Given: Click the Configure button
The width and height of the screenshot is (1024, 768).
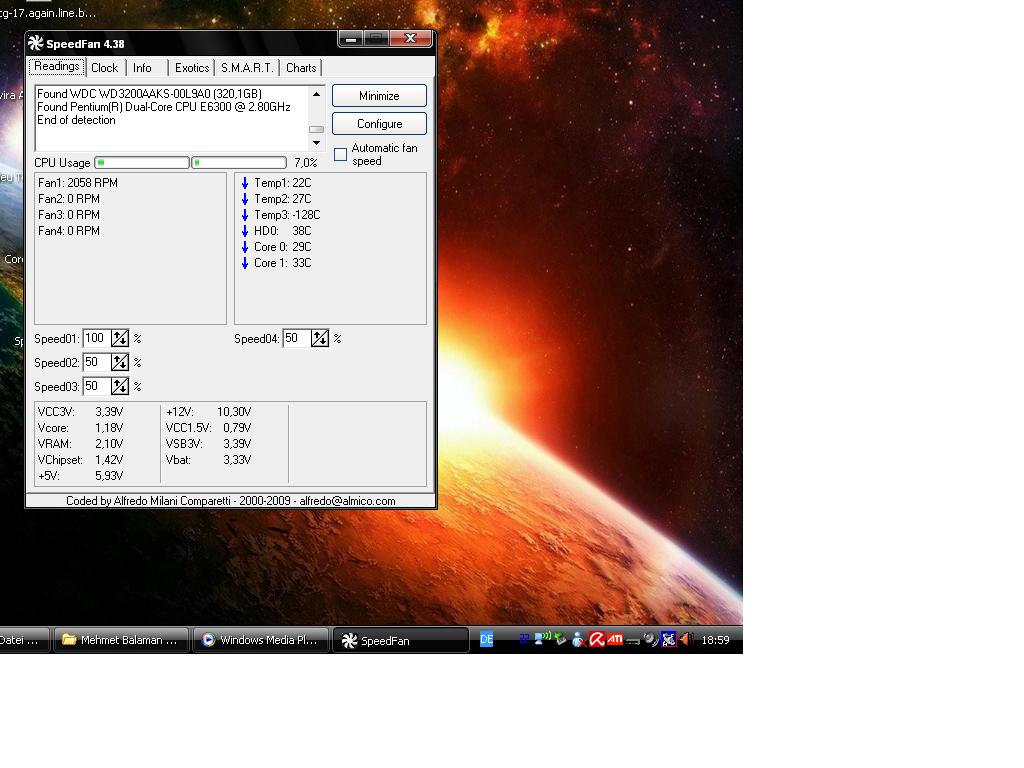Looking at the screenshot, I should pyautogui.click(x=379, y=124).
